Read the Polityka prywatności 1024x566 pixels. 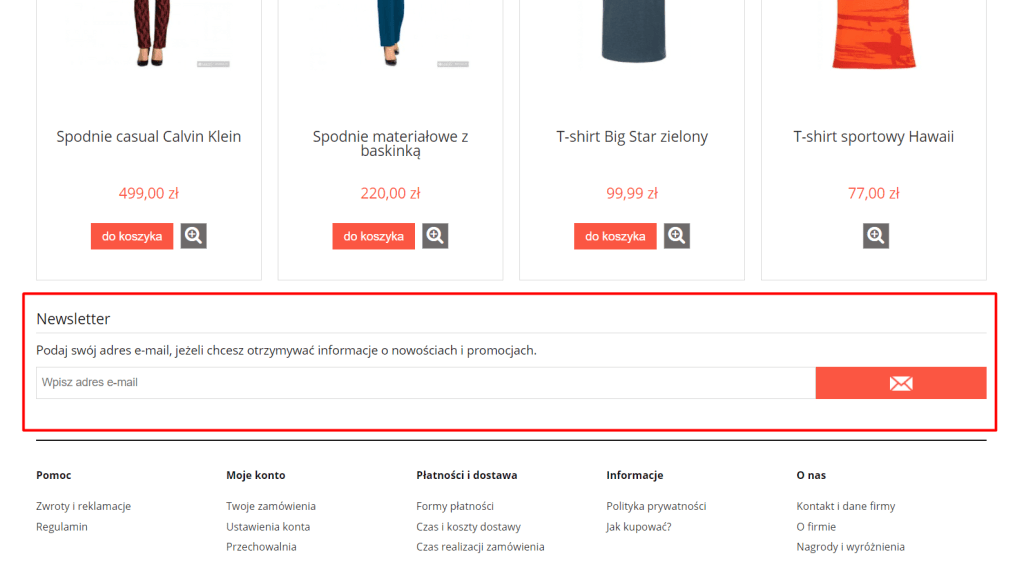[656, 506]
